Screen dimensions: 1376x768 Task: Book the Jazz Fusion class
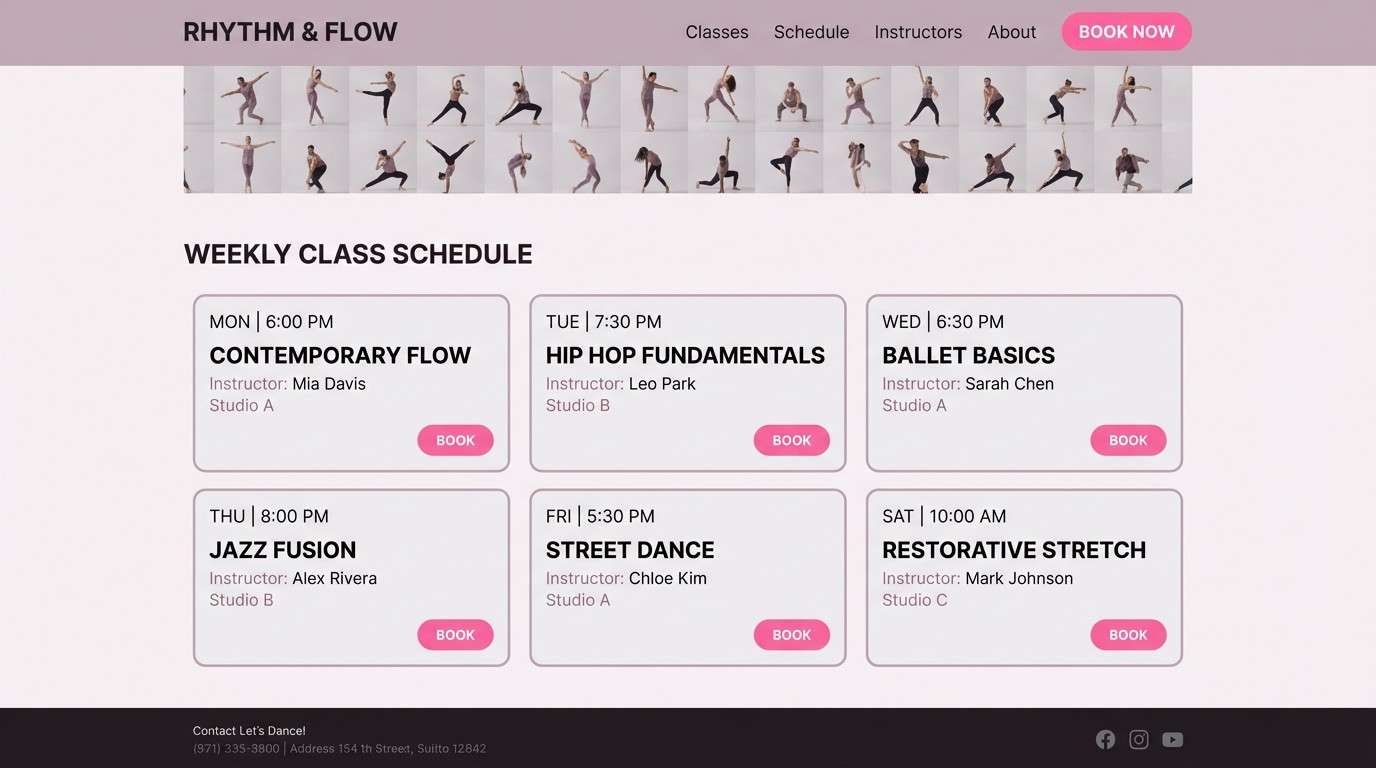(455, 634)
